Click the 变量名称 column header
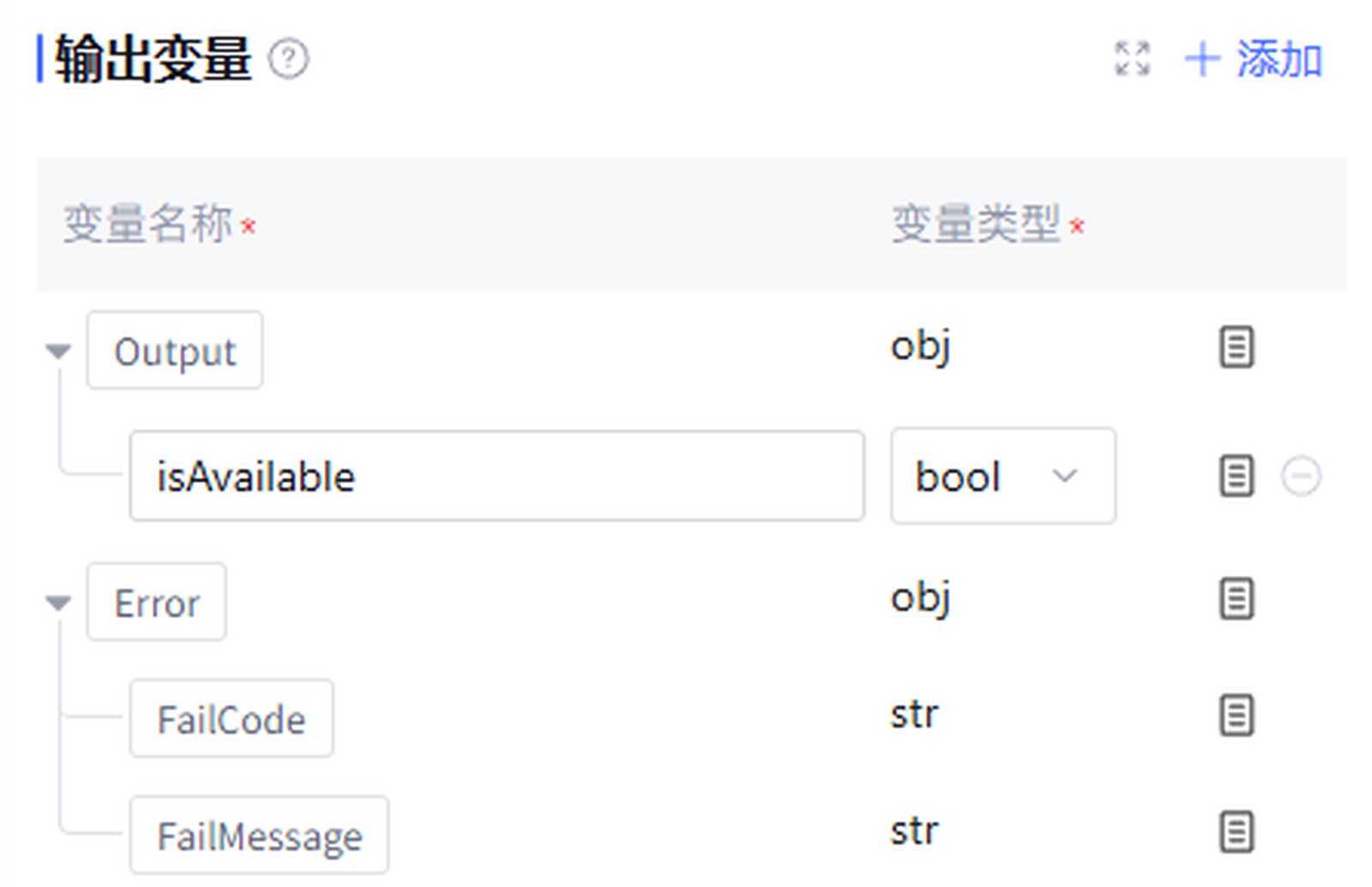Screen dimensions: 1372x887 (148, 225)
